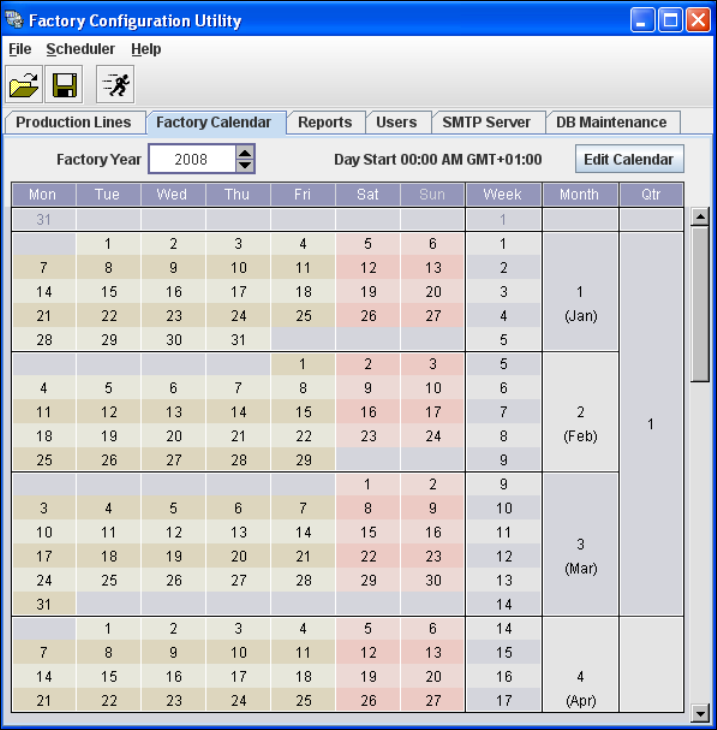Select the grayed 31 in first row
The height and width of the screenshot is (730, 717).
[43, 219]
